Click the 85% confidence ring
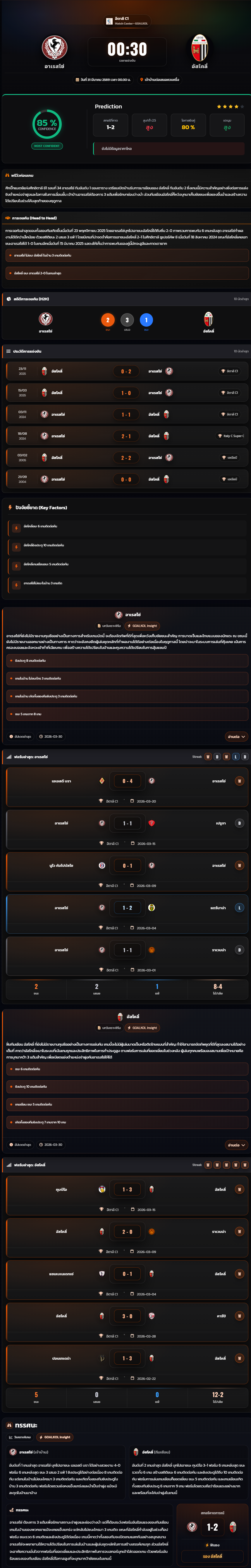 tap(47, 124)
